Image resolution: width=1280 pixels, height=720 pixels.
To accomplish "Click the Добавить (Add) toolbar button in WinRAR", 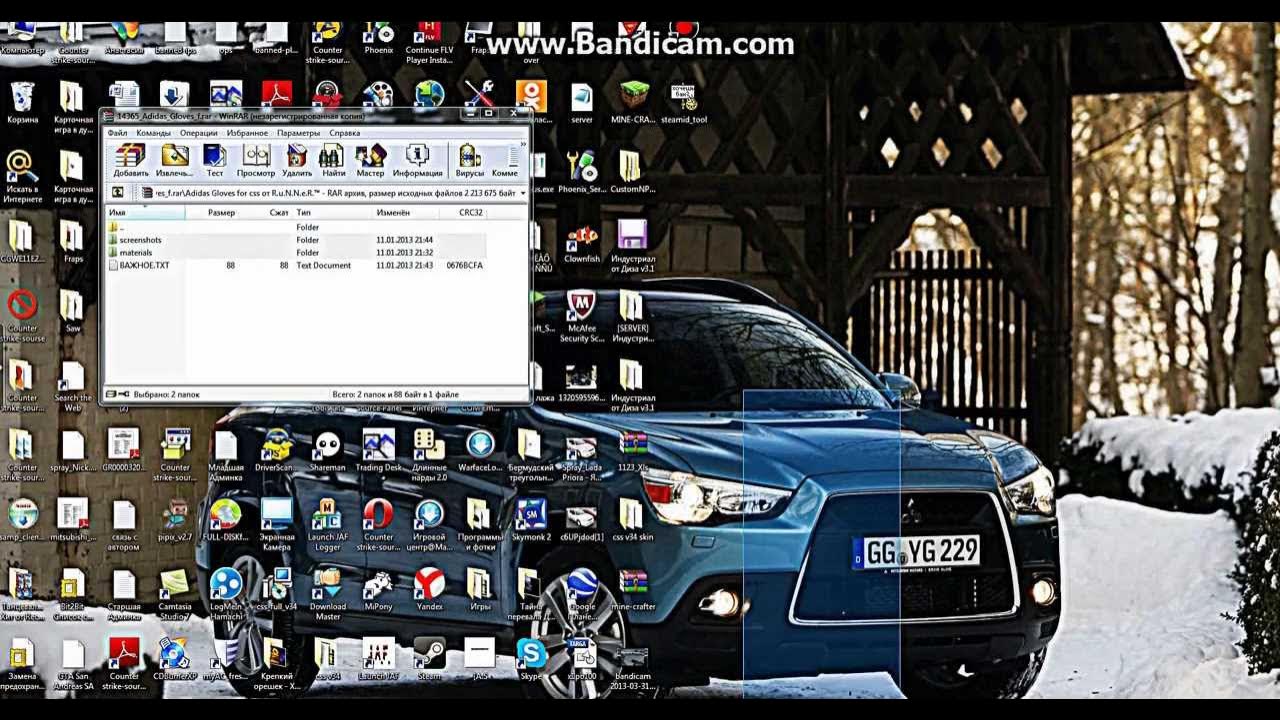I will coord(131,161).
